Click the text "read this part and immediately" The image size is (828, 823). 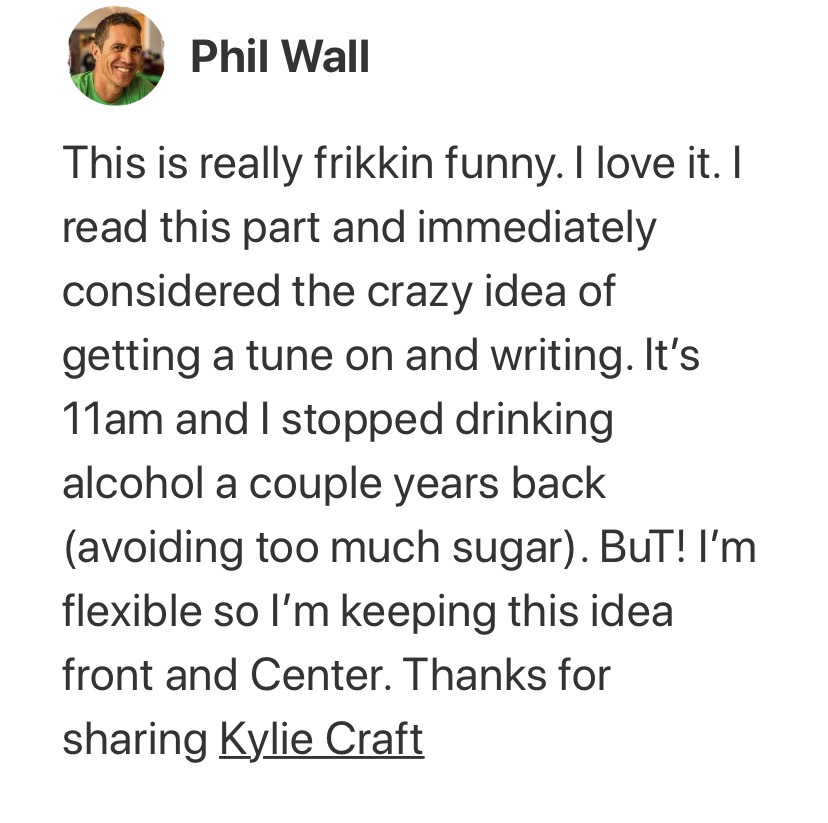point(359,228)
